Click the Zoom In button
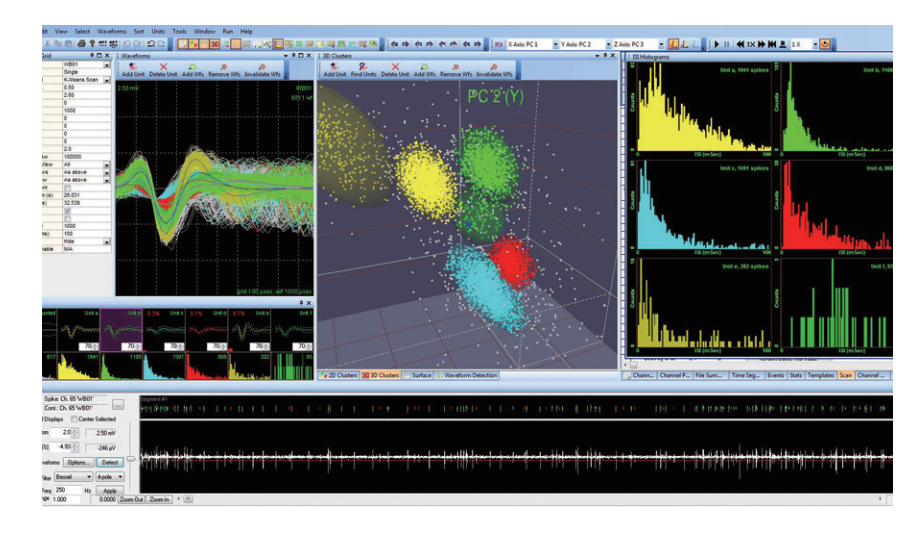The image size is (921, 560). point(159,499)
